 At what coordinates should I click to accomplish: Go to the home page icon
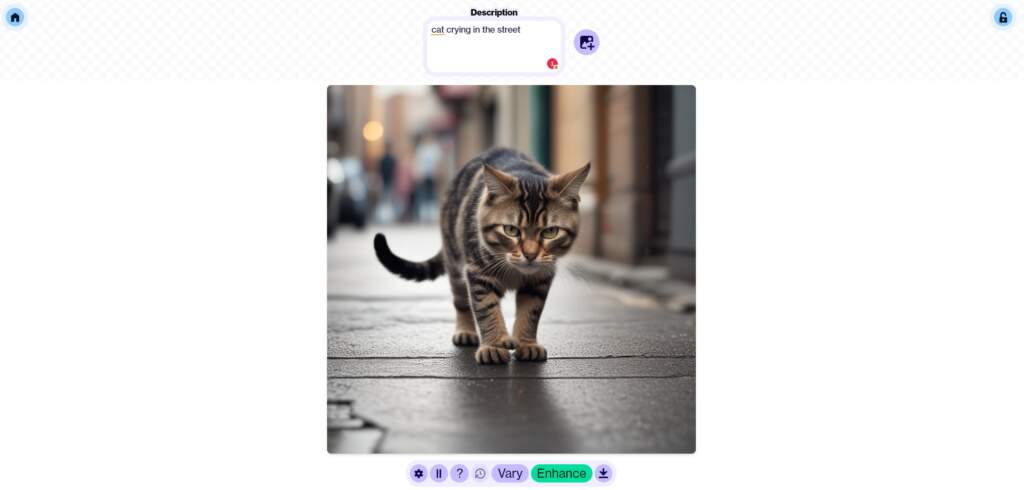click(15, 17)
